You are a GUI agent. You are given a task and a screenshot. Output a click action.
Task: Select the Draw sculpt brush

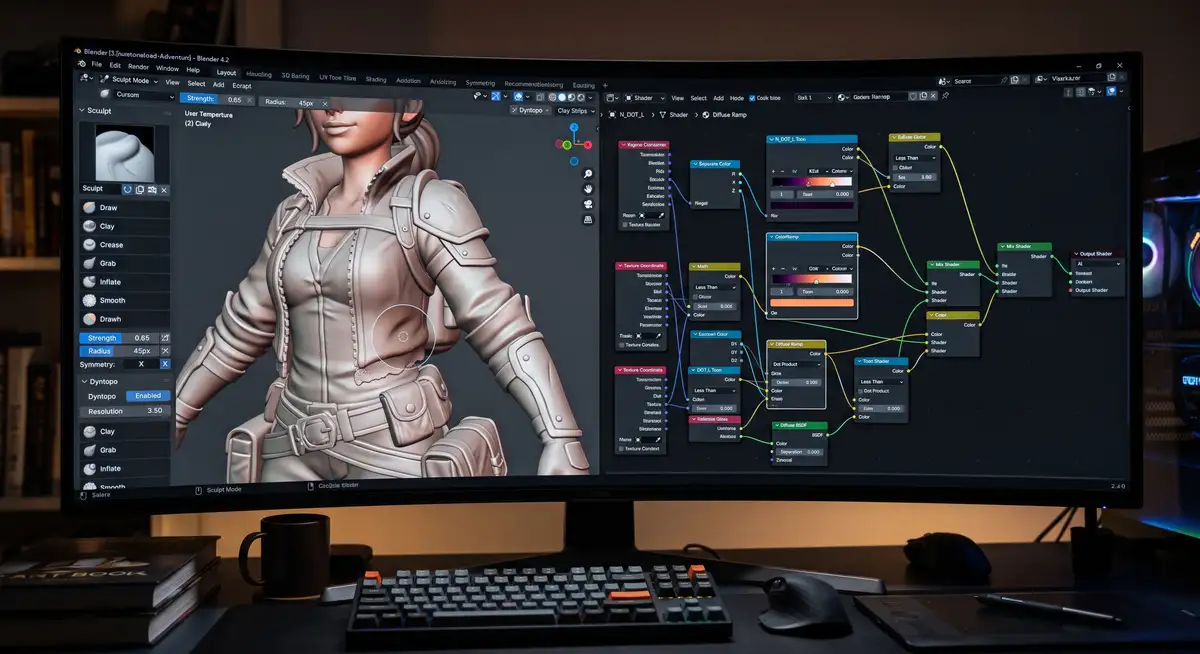tap(124, 208)
